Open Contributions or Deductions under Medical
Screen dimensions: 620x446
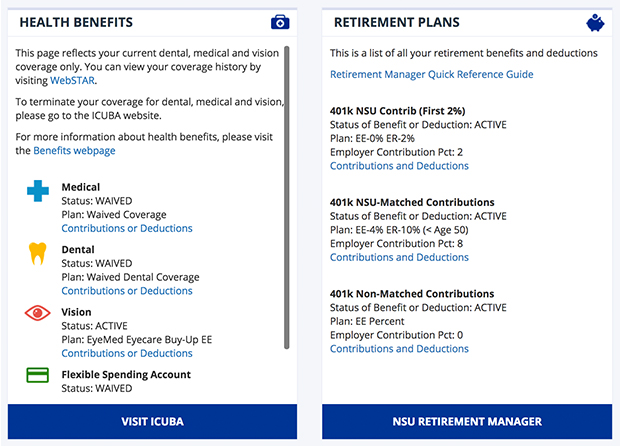[x=127, y=228]
